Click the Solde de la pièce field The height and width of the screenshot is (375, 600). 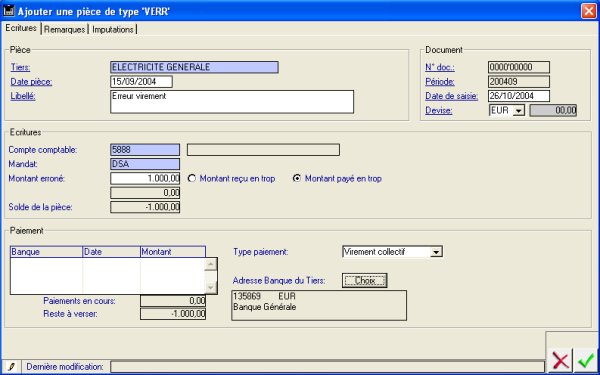[145, 207]
